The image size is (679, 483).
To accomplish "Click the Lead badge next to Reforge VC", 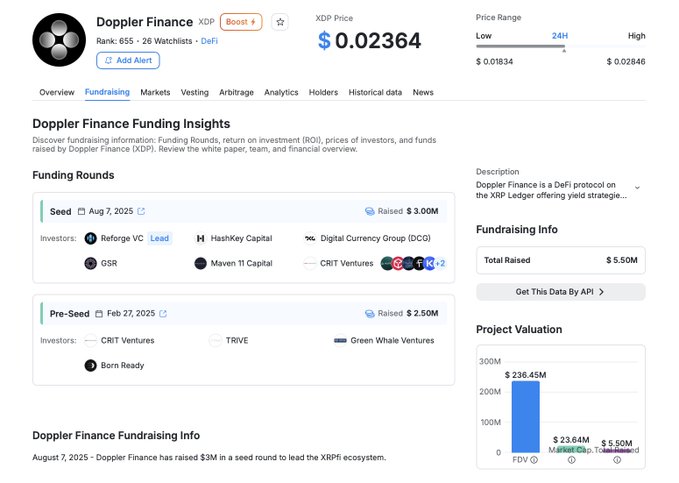I will coord(159,238).
